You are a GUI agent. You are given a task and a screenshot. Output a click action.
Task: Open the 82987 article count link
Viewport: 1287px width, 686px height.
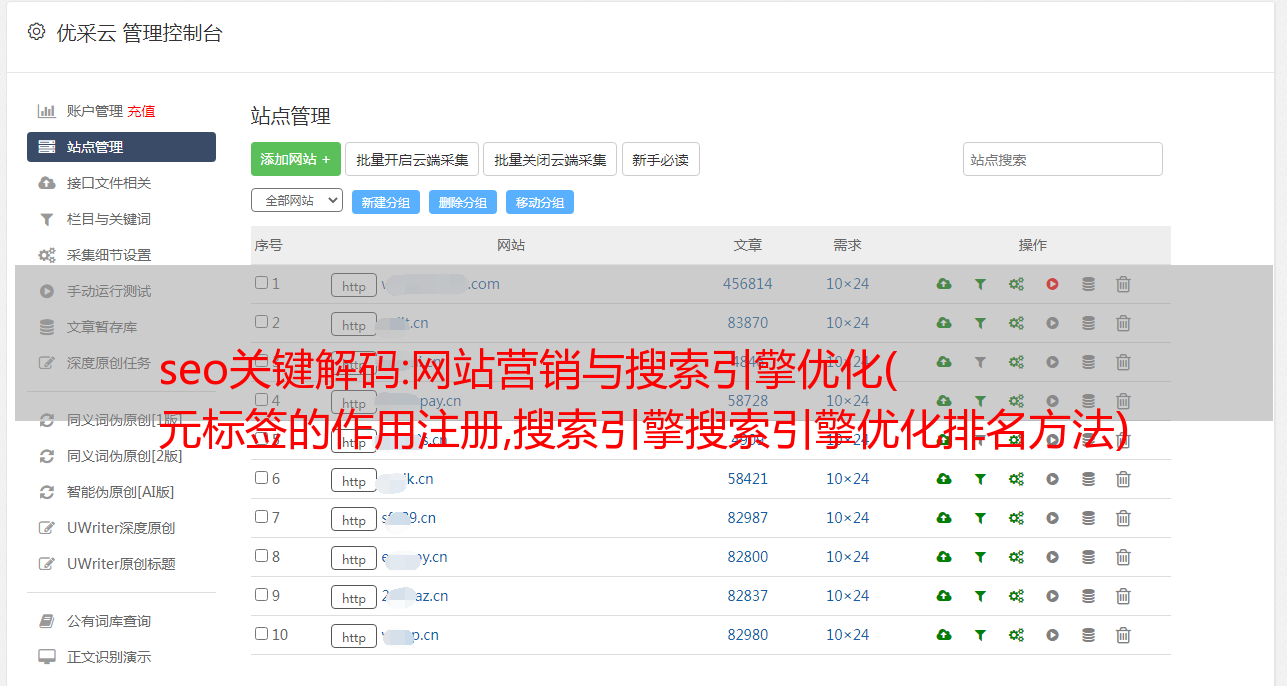tap(747, 518)
